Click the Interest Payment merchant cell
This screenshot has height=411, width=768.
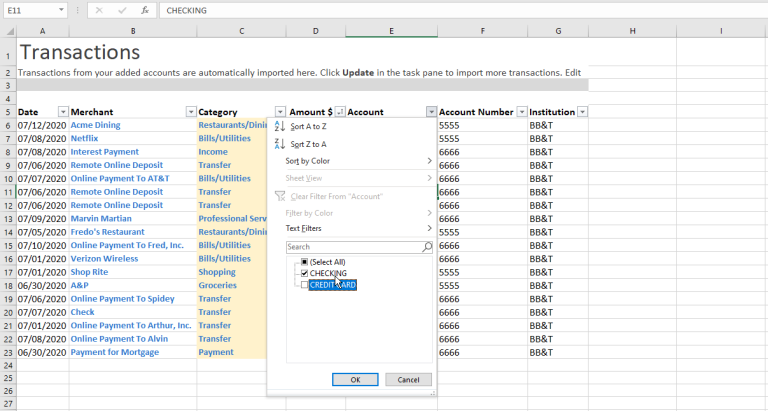pyautogui.click(x=105, y=152)
